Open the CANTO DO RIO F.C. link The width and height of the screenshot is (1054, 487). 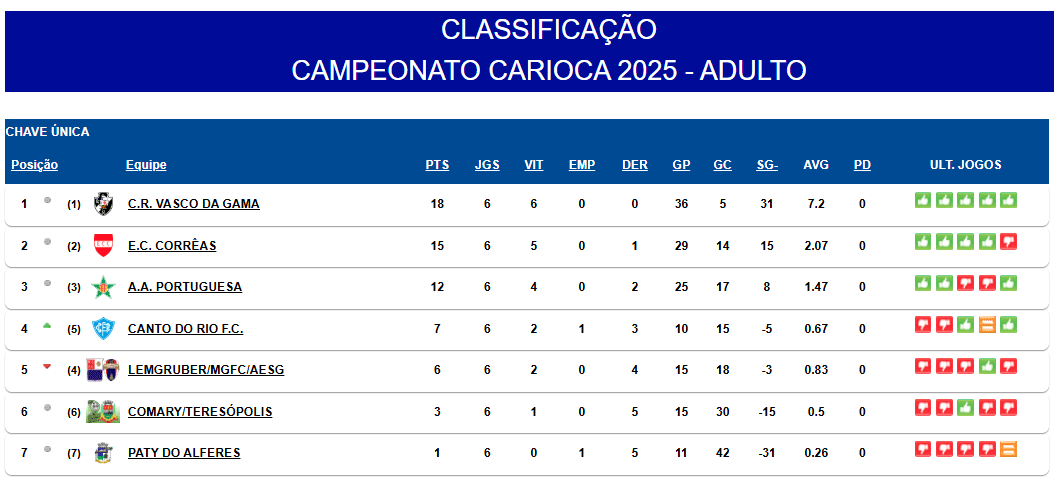coord(185,329)
